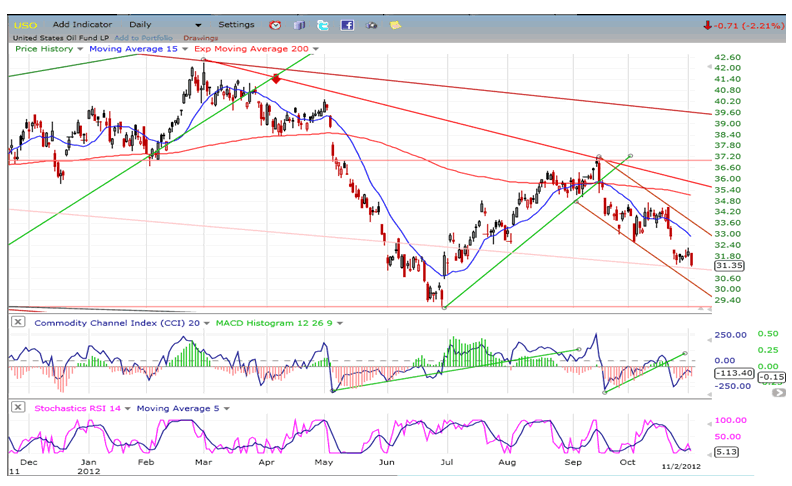Screen dimensions: 792x486
Task: Expand the Price History options arrow
Action: click(x=78, y=48)
